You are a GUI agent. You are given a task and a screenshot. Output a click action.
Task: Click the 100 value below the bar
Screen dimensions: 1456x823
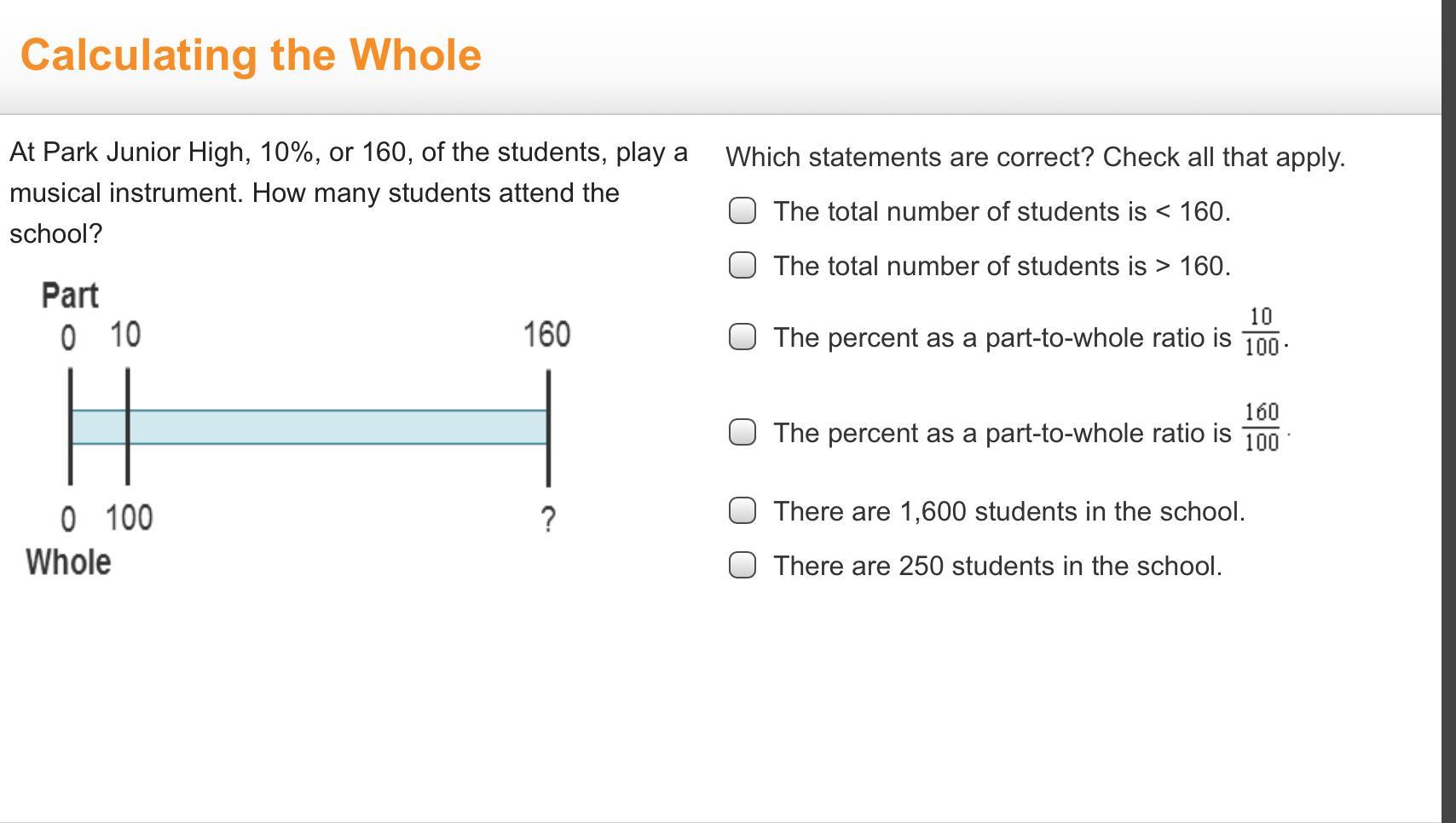[130, 518]
